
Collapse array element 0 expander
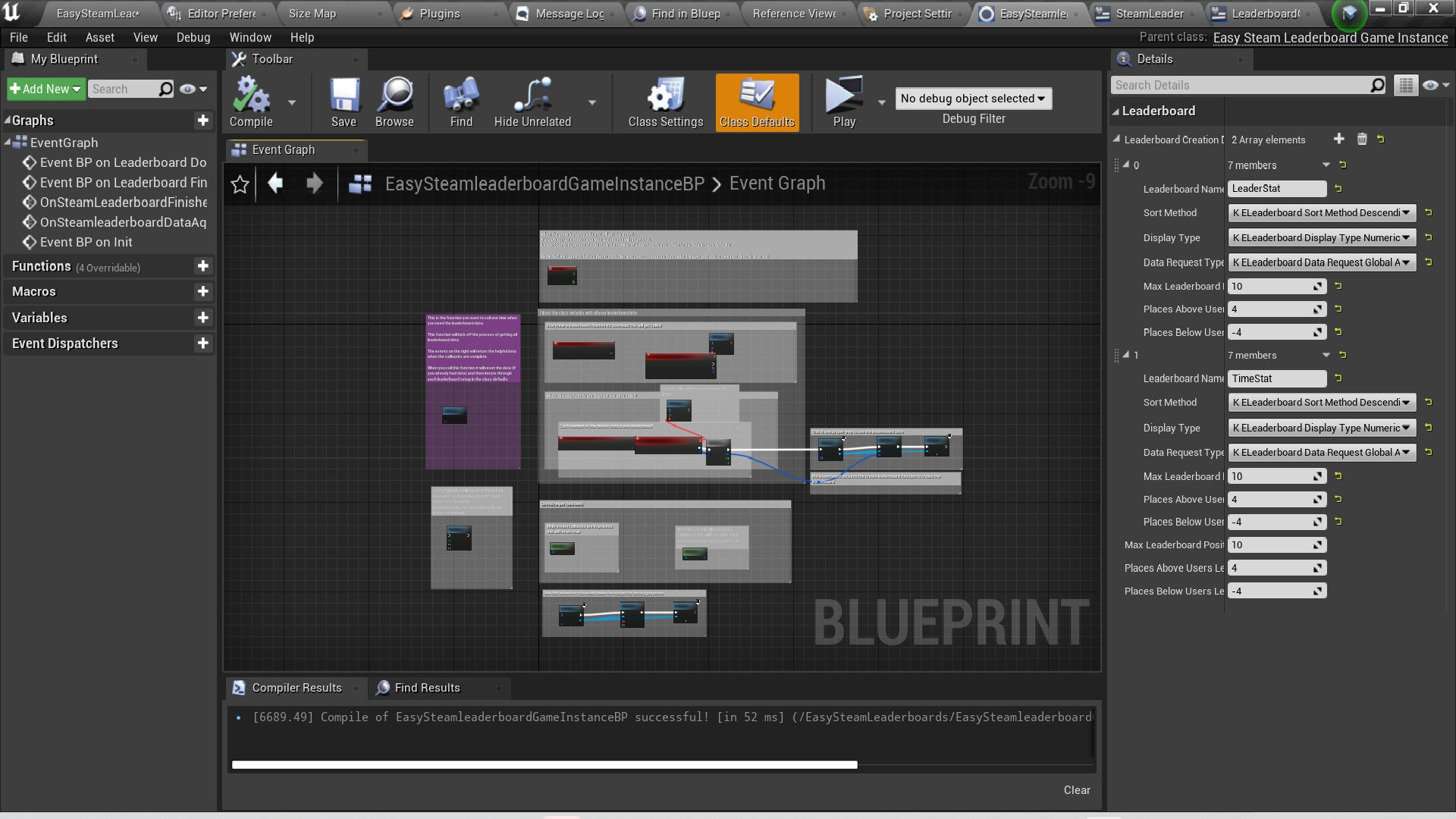tap(1126, 165)
